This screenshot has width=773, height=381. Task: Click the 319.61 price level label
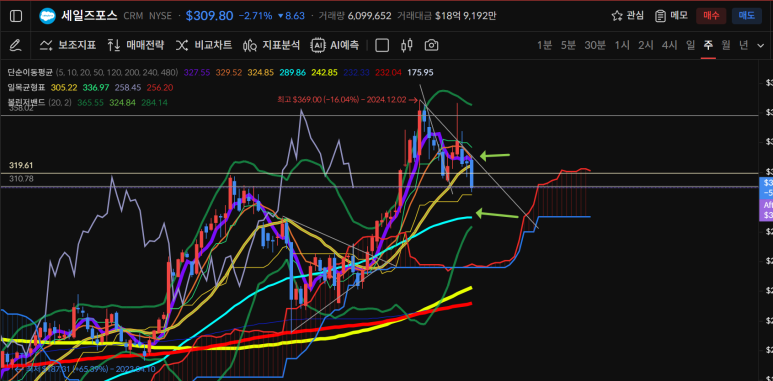click(x=21, y=165)
